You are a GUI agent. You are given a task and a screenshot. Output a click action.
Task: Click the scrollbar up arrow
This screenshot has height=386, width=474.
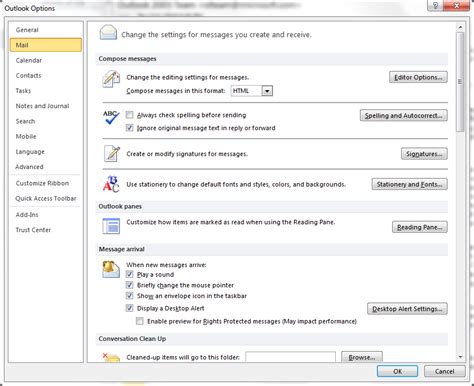460,27
